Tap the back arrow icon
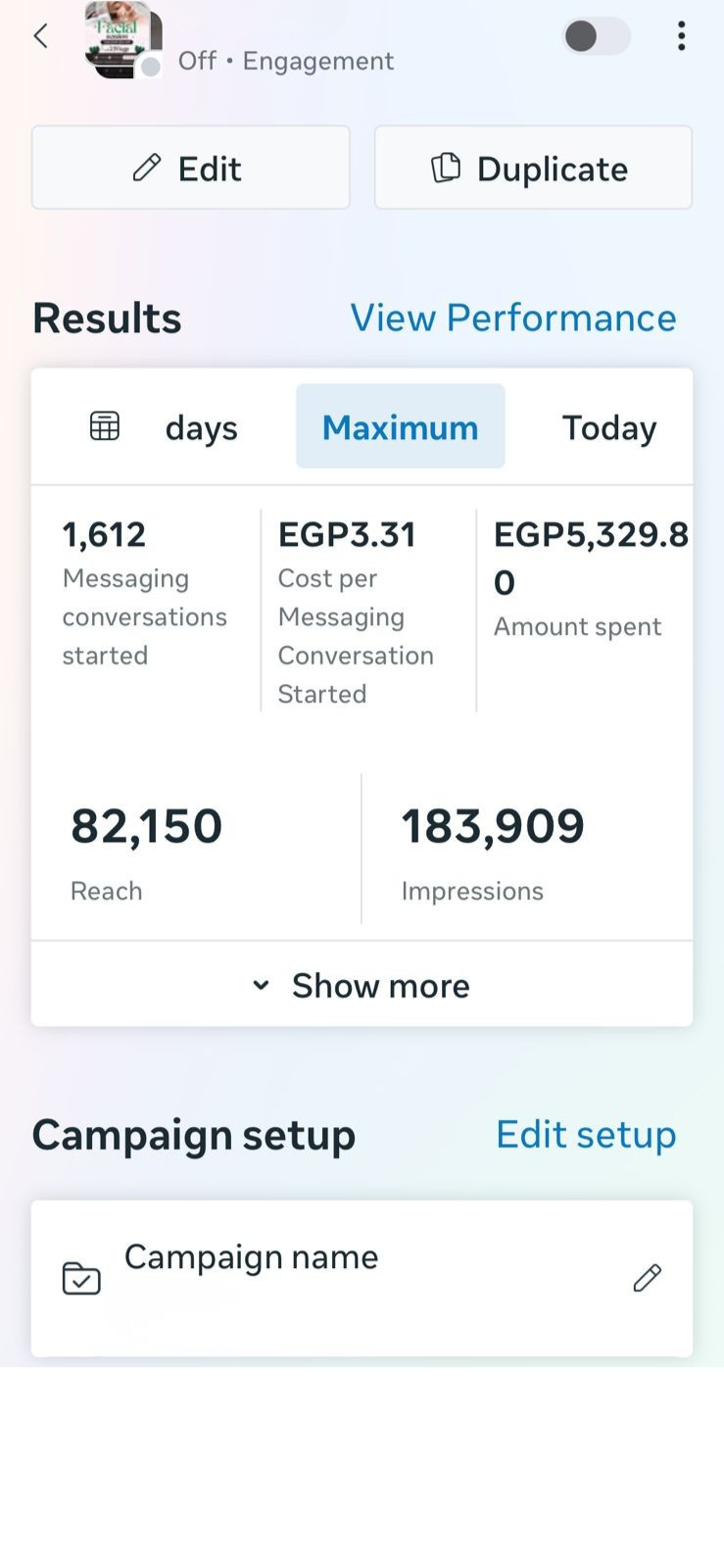 click(40, 36)
